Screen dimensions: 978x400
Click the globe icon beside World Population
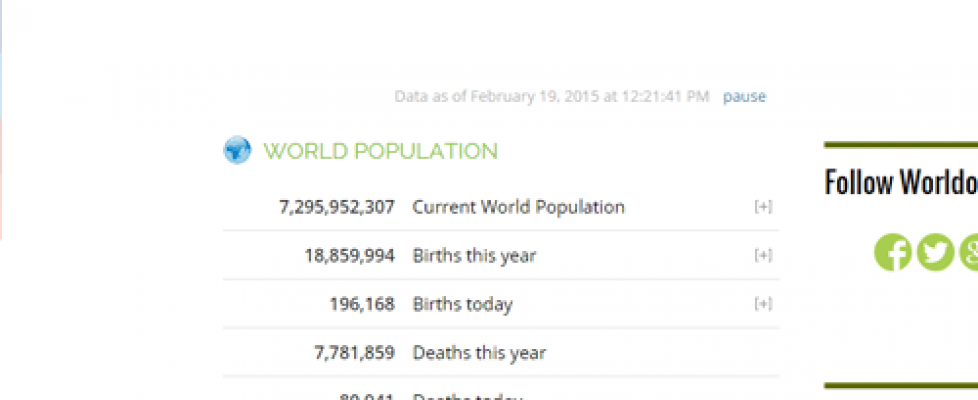237,151
